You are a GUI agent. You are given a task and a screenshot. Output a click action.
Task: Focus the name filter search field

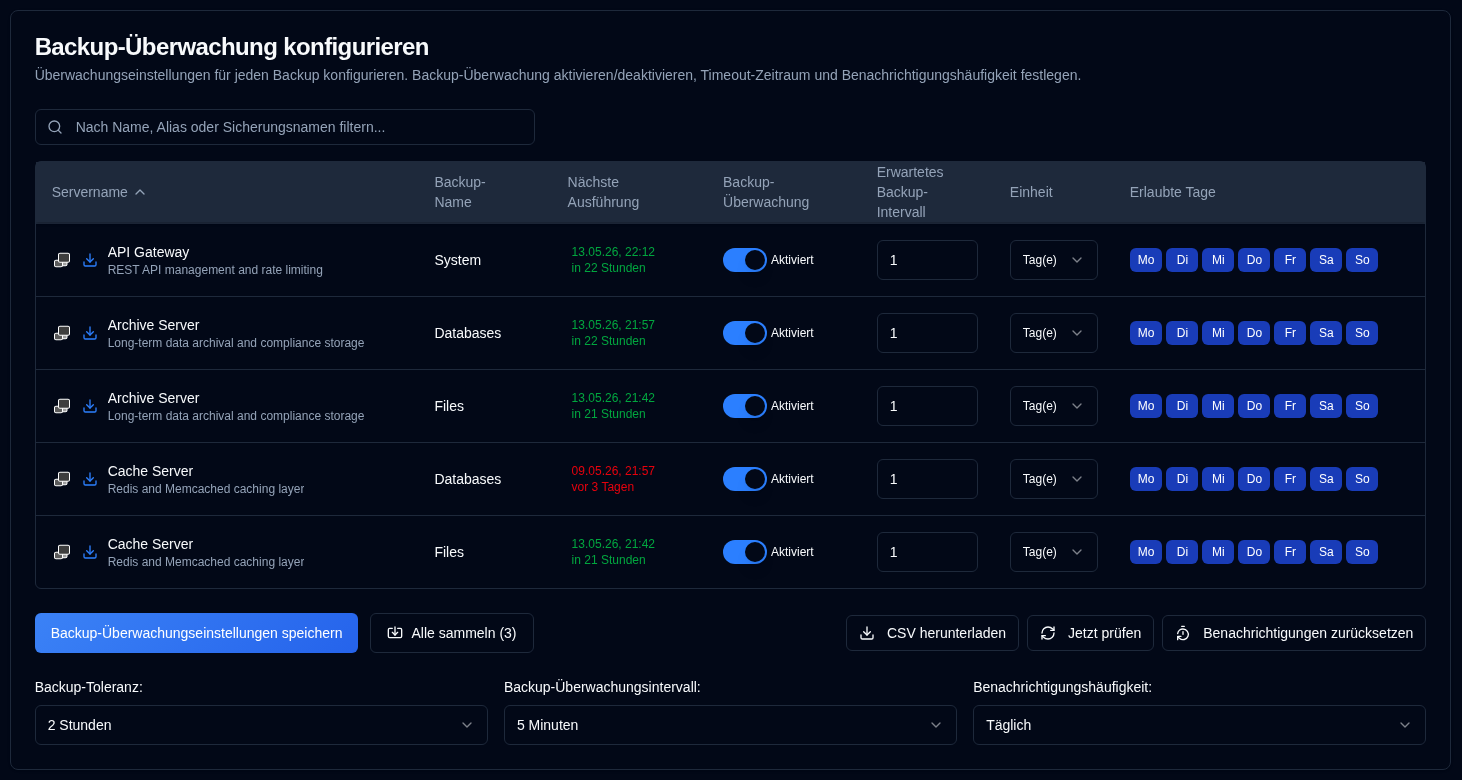285,127
